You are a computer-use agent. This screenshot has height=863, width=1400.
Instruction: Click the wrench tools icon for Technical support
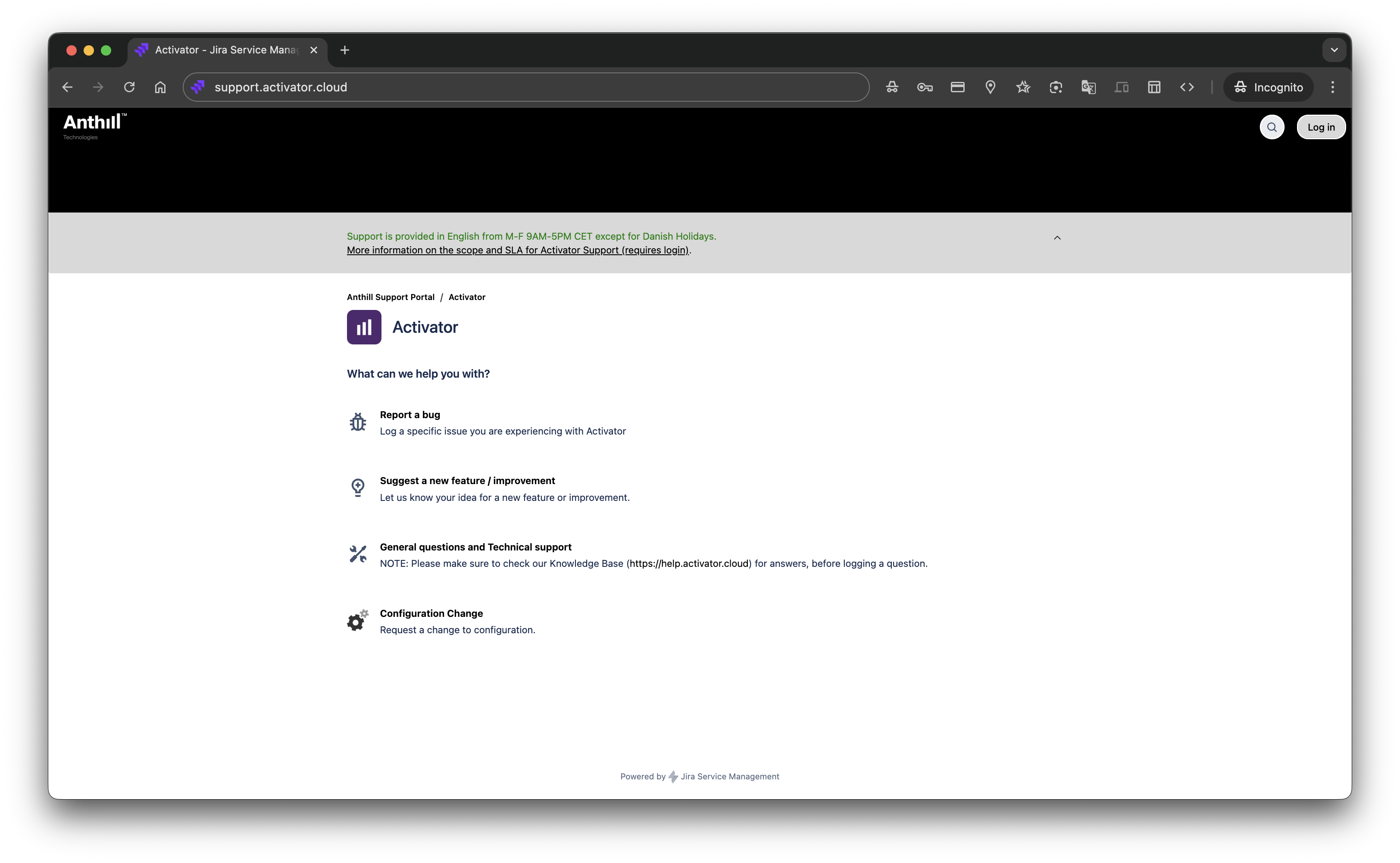358,554
